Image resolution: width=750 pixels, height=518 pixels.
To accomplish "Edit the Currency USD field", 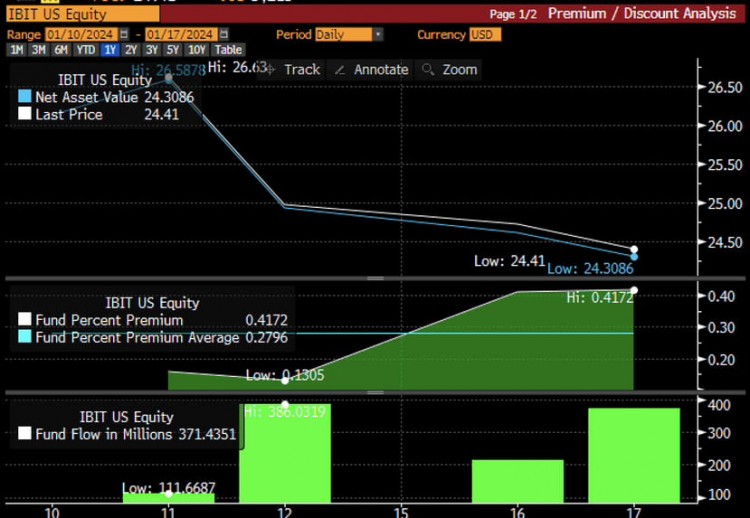I will pyautogui.click(x=485, y=34).
